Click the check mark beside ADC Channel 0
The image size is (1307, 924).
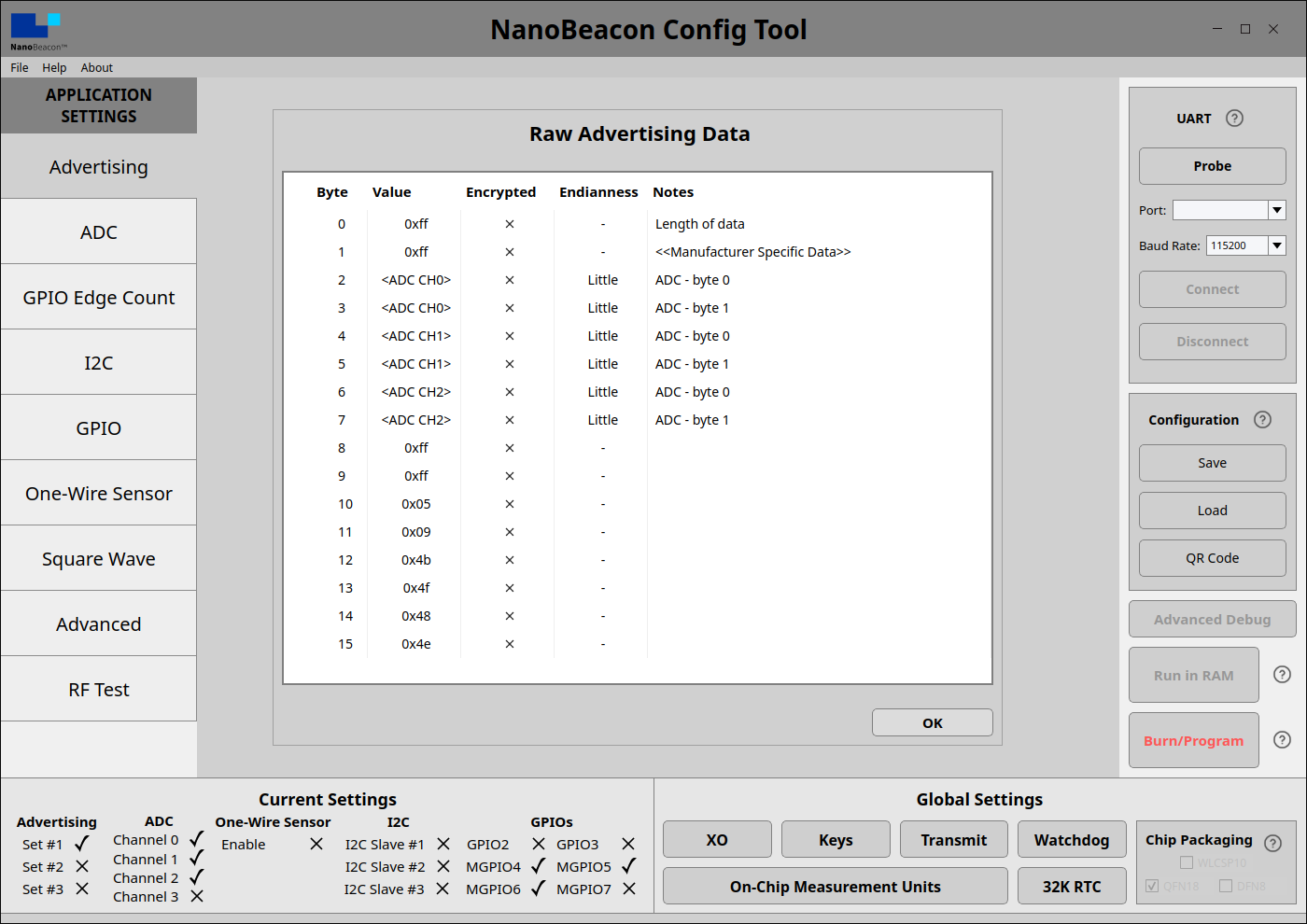[197, 839]
